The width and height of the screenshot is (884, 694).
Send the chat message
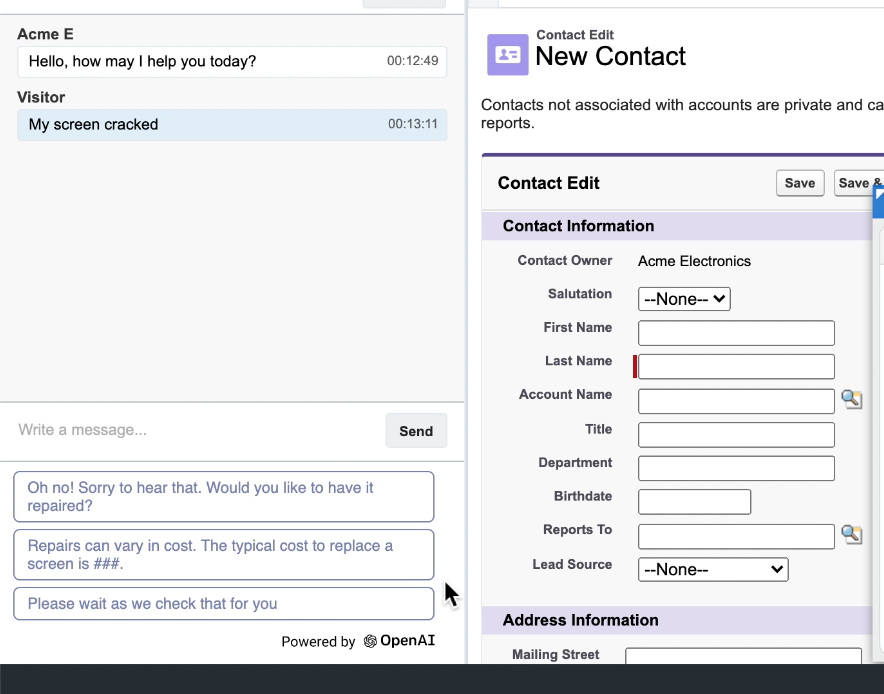click(x=416, y=431)
